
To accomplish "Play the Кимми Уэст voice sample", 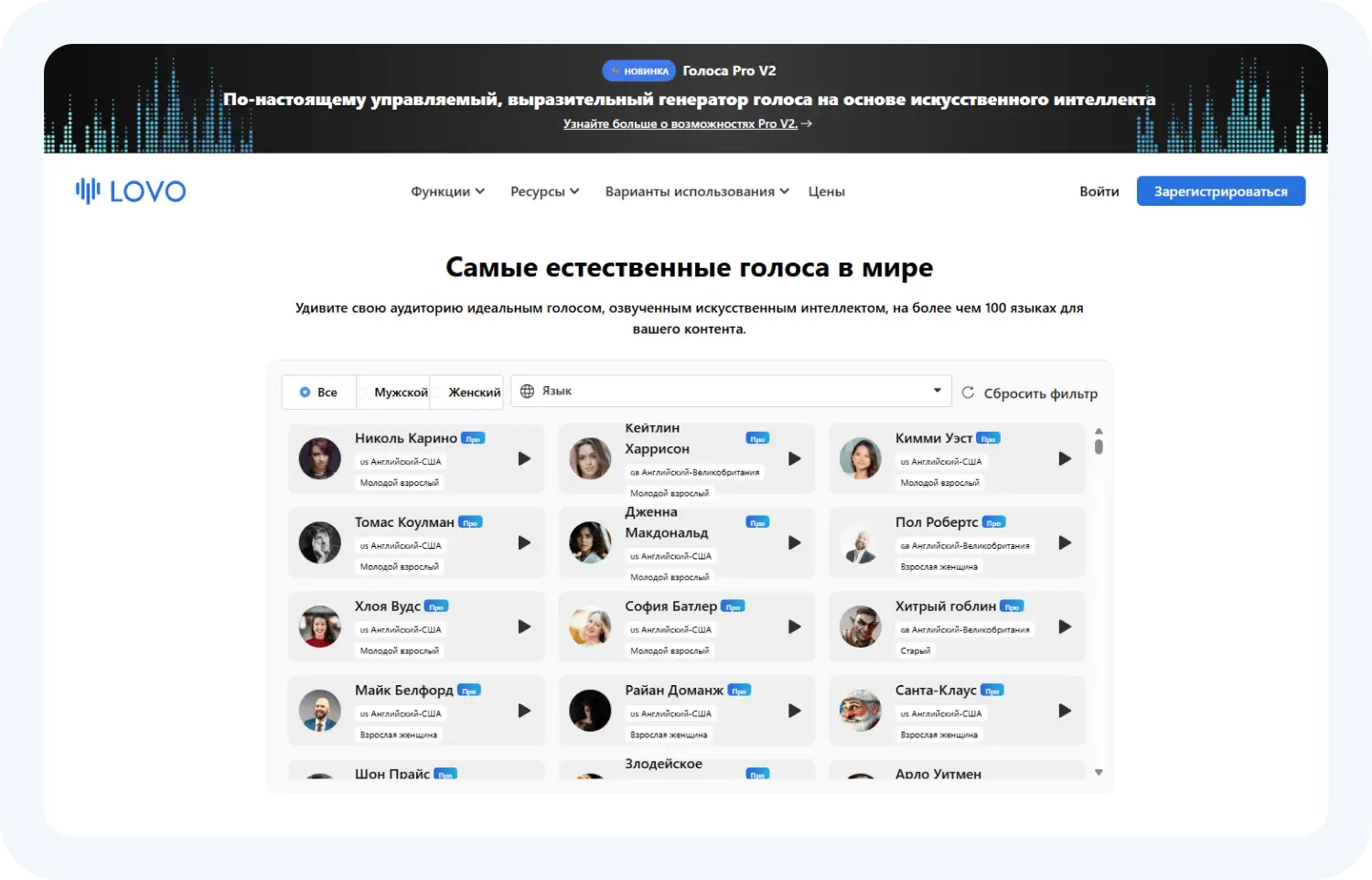I will pos(1065,459).
